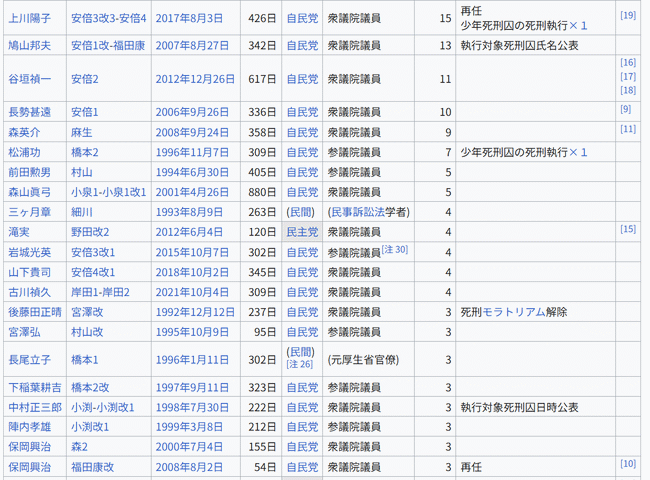Click the date 2017年8月3日
Screen dimensions: 650x480
click(x=189, y=18)
